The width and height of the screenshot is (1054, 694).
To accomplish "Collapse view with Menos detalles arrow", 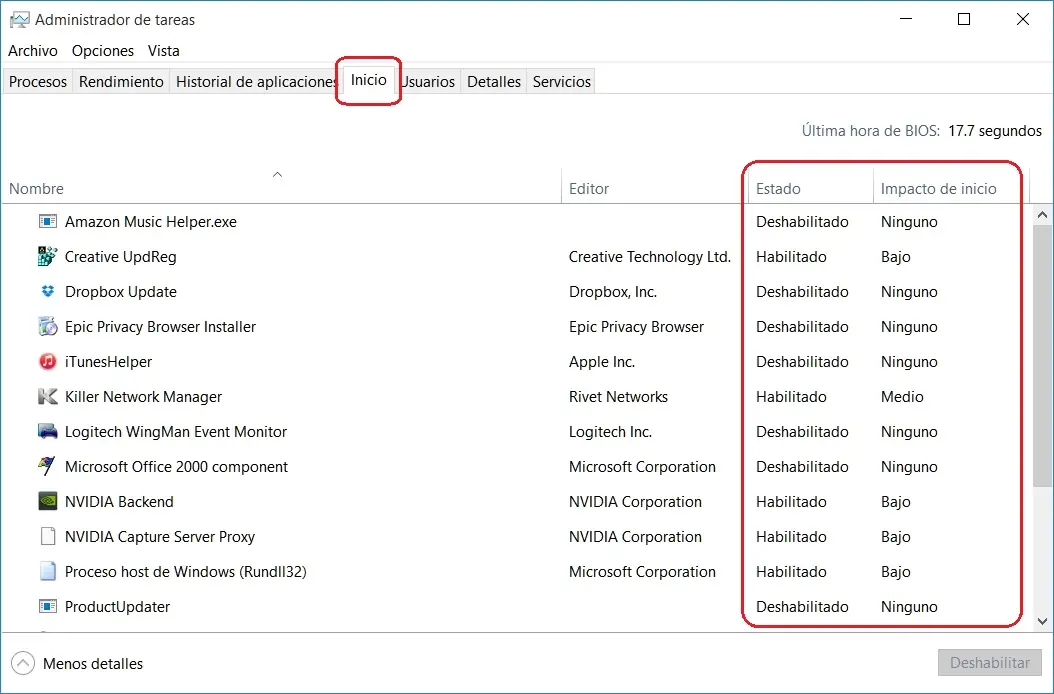I will pos(23,663).
